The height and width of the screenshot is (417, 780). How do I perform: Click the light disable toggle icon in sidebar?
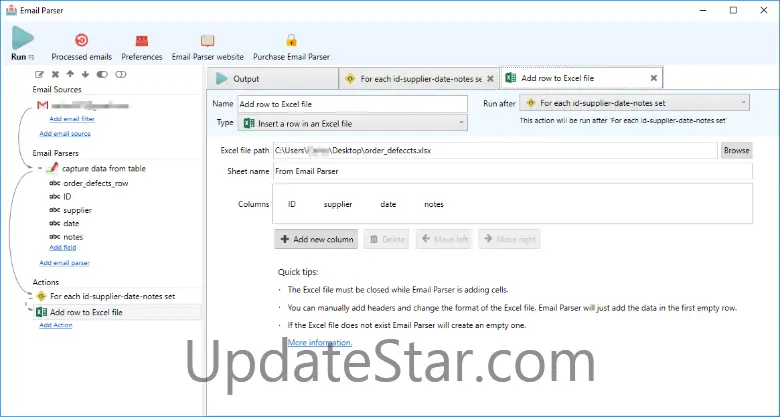120,75
